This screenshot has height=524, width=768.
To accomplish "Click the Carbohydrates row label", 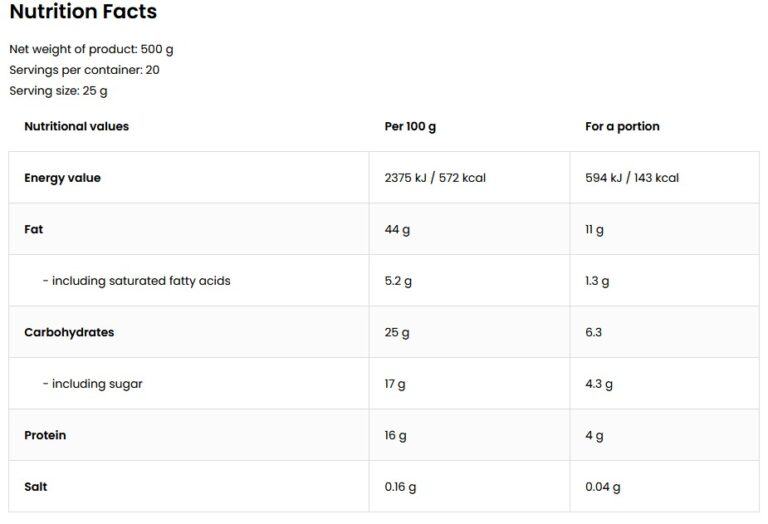I will (69, 332).
